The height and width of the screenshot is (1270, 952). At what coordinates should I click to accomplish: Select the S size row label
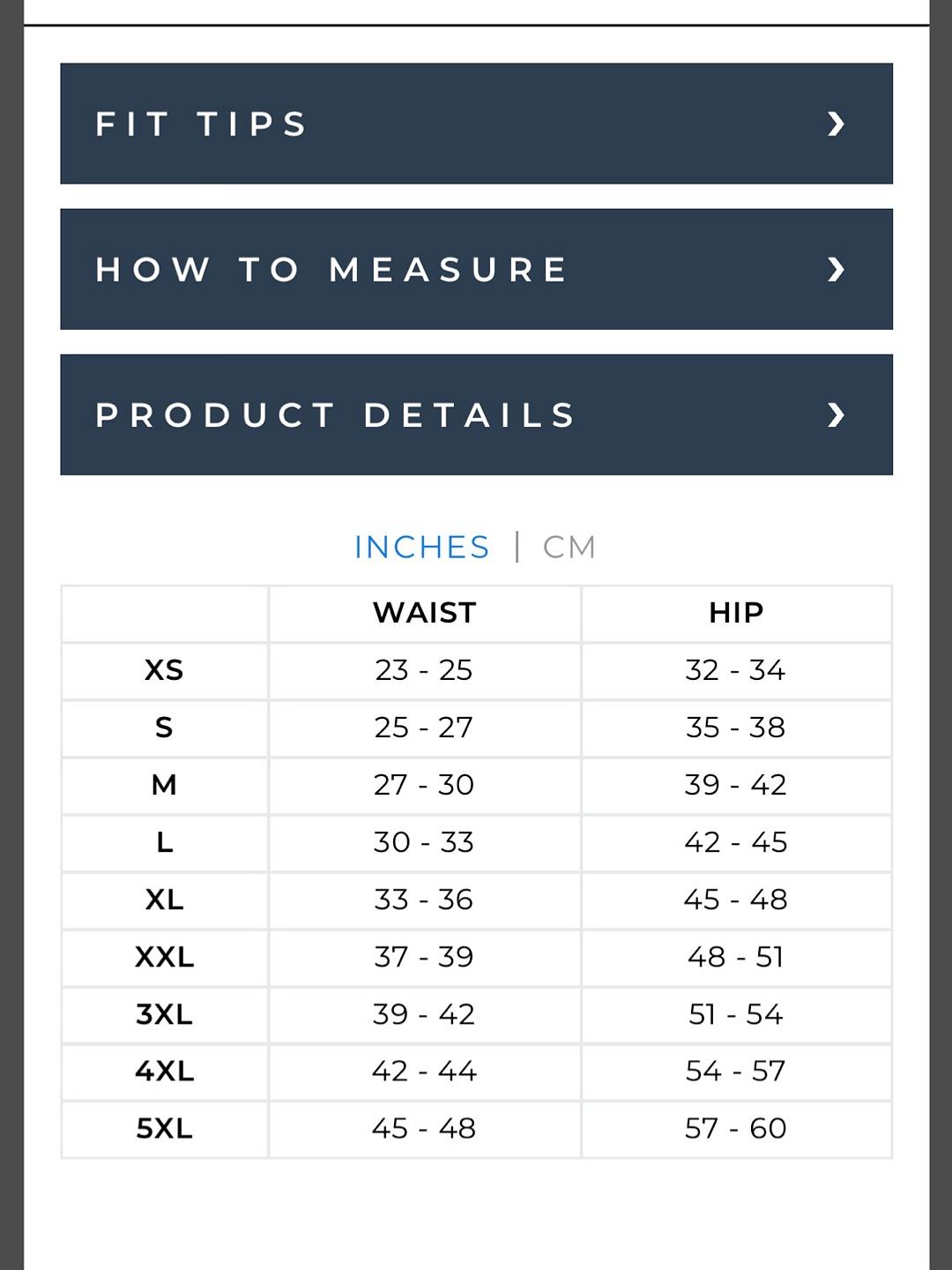pos(164,728)
